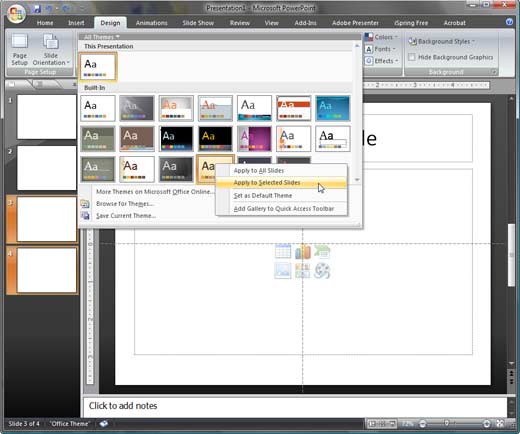Select the first white Built-In Office theme
The image size is (520, 434).
point(98,108)
